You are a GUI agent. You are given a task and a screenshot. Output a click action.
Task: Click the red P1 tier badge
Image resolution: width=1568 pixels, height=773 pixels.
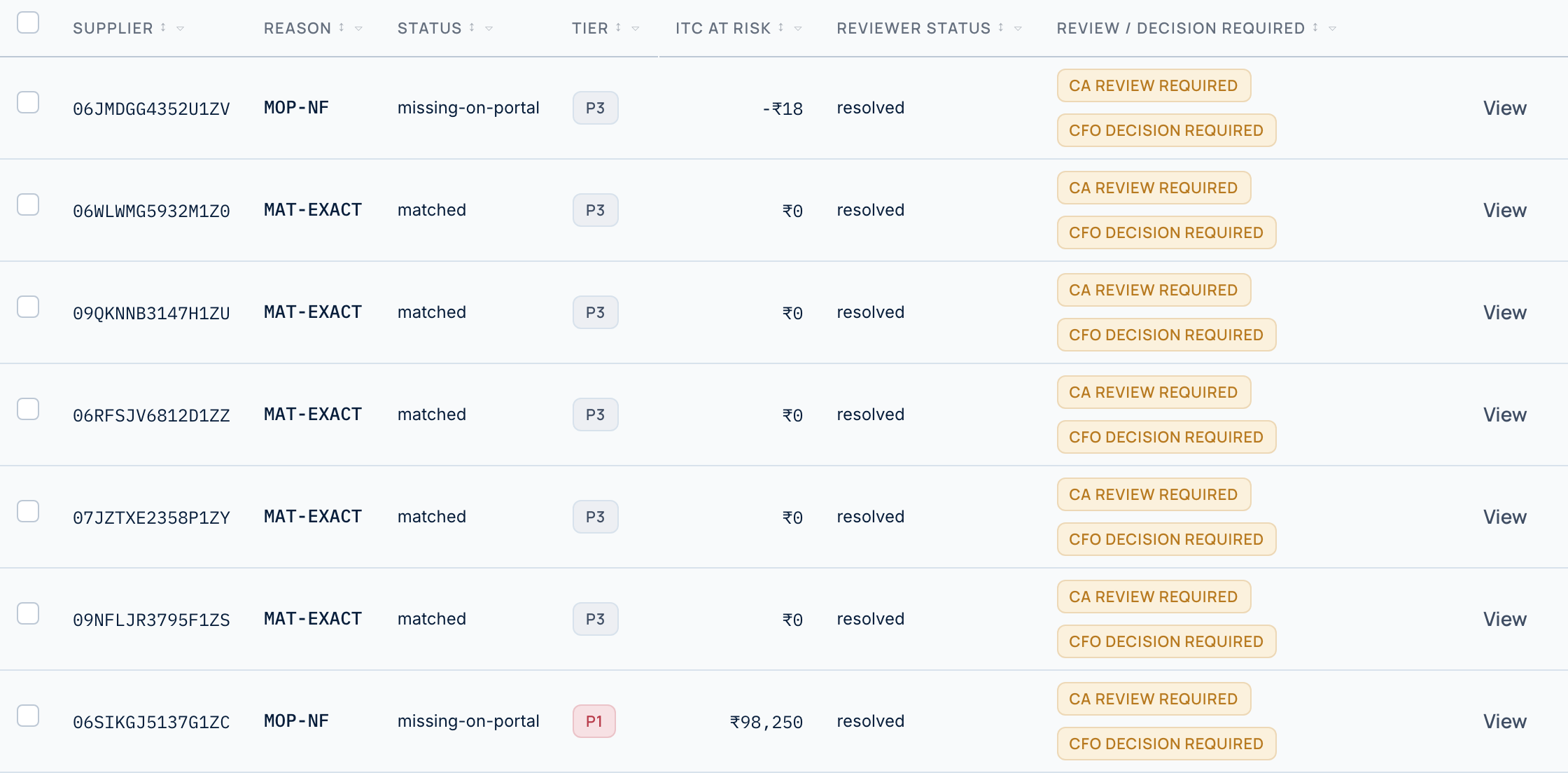594,721
